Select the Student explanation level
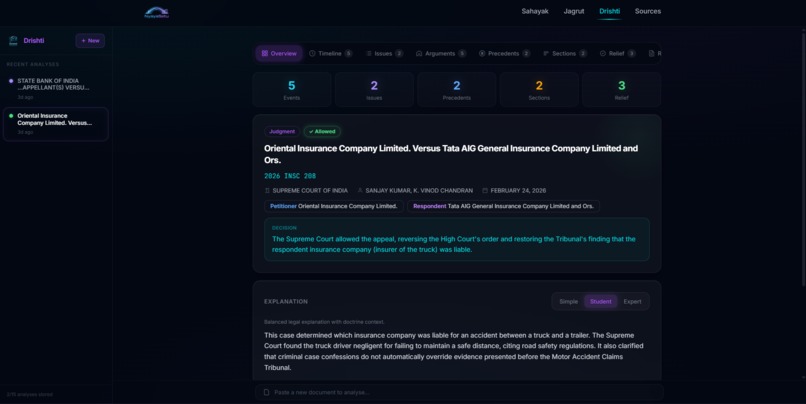Image resolution: width=806 pixels, height=404 pixels. [x=600, y=302]
